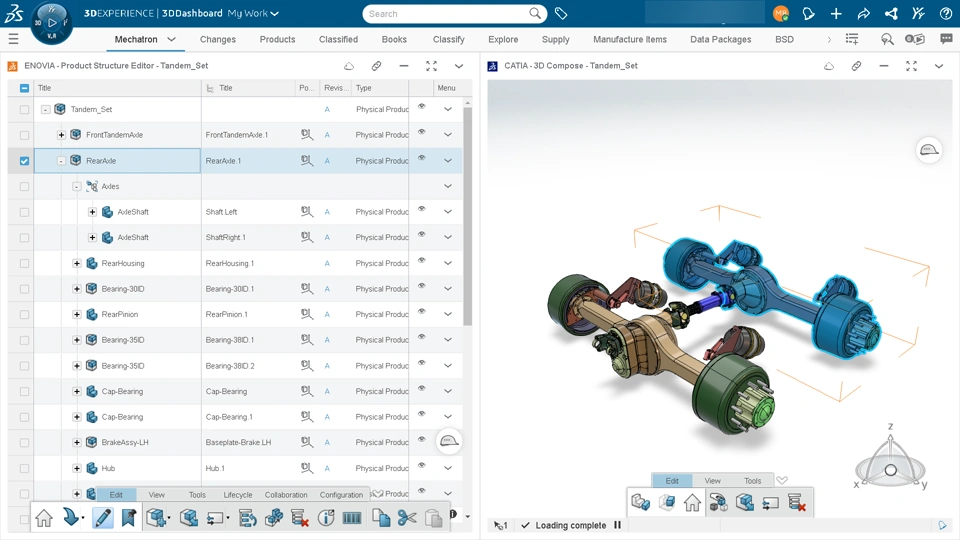Click the share arrow icon in the top bar

tap(863, 13)
